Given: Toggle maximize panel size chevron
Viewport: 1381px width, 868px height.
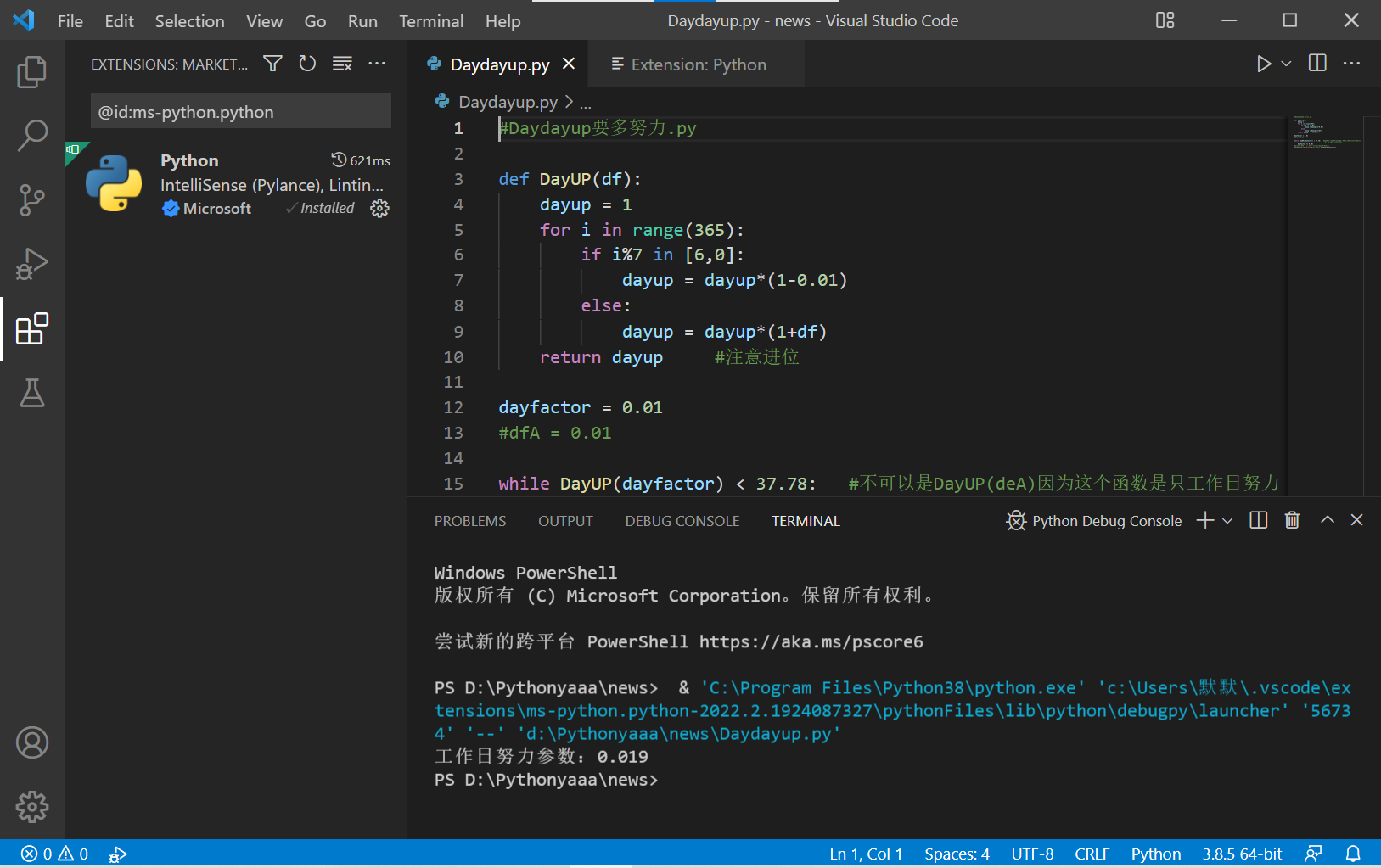Looking at the screenshot, I should (1328, 520).
